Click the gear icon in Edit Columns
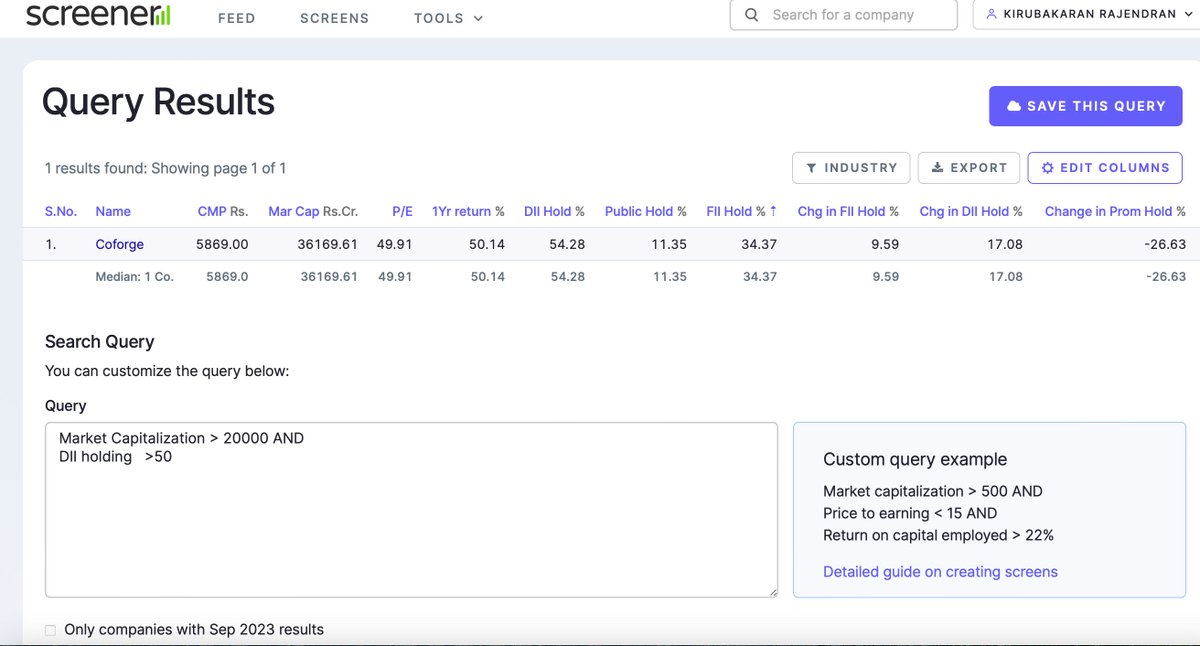The height and width of the screenshot is (646, 1200). [1047, 168]
